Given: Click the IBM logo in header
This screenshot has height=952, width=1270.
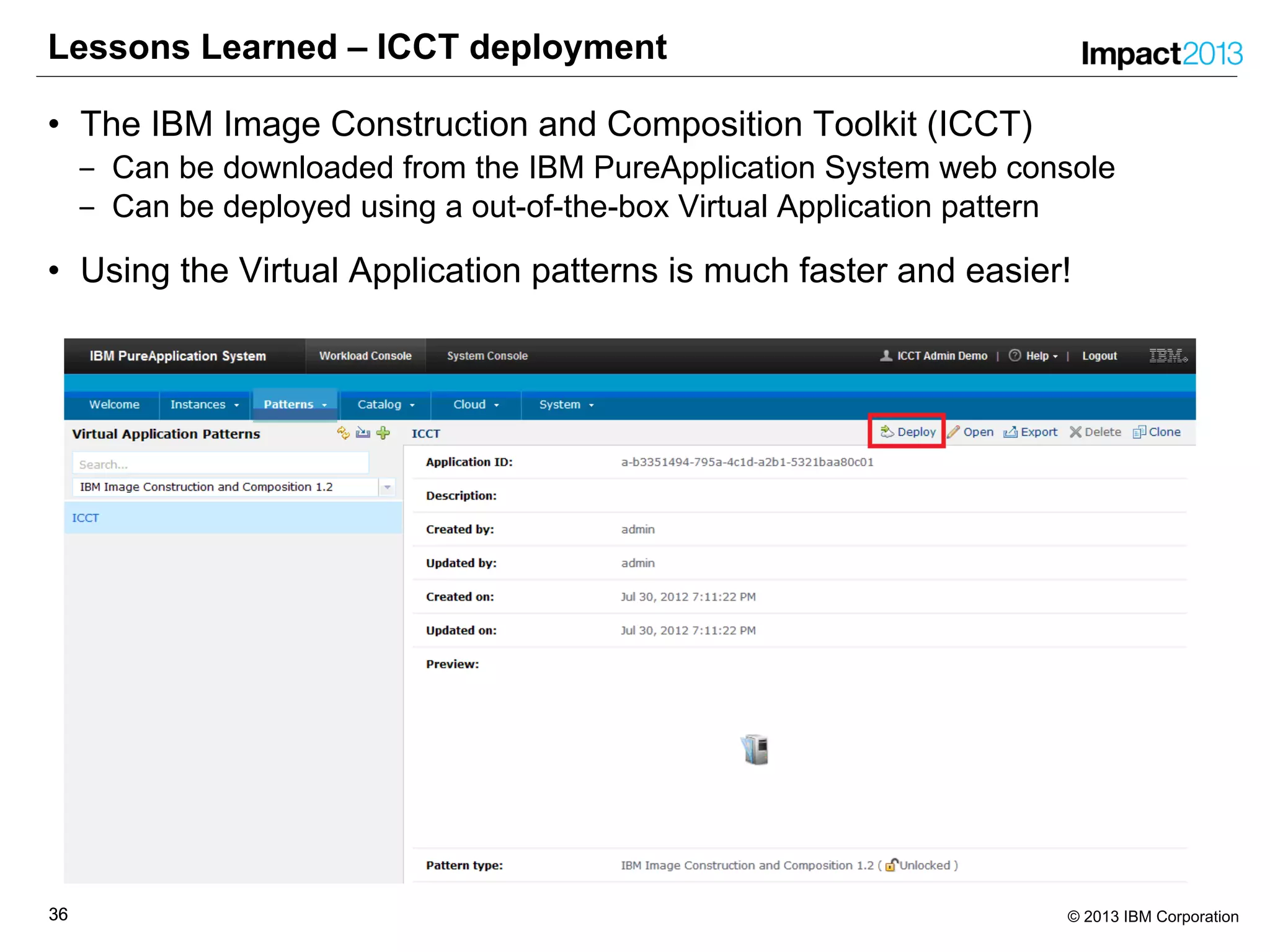Looking at the screenshot, I should pyautogui.click(x=1168, y=356).
